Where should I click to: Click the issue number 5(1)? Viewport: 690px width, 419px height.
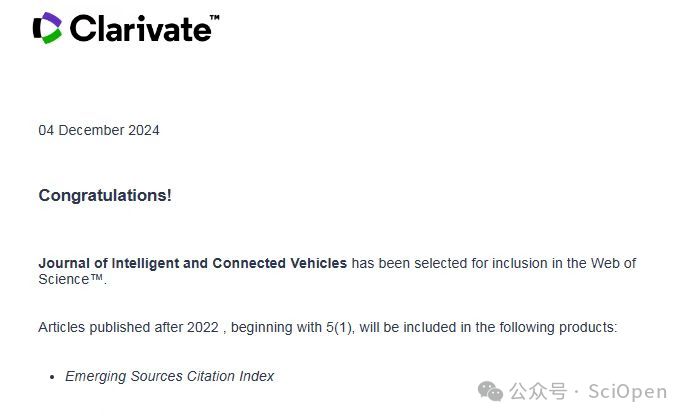click(x=340, y=327)
